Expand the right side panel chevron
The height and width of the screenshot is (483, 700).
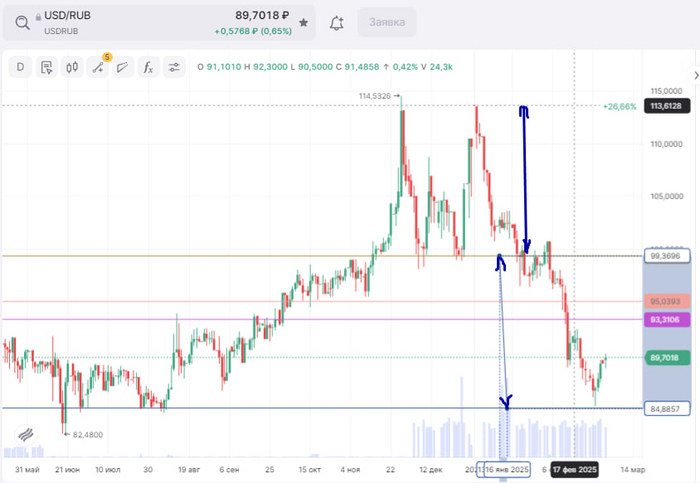coord(695,75)
